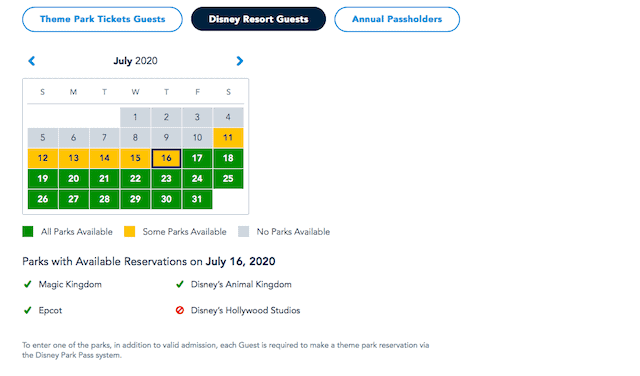Open the Annual Passholders tab
Viewport: 640px width, 376px height.
[397, 19]
